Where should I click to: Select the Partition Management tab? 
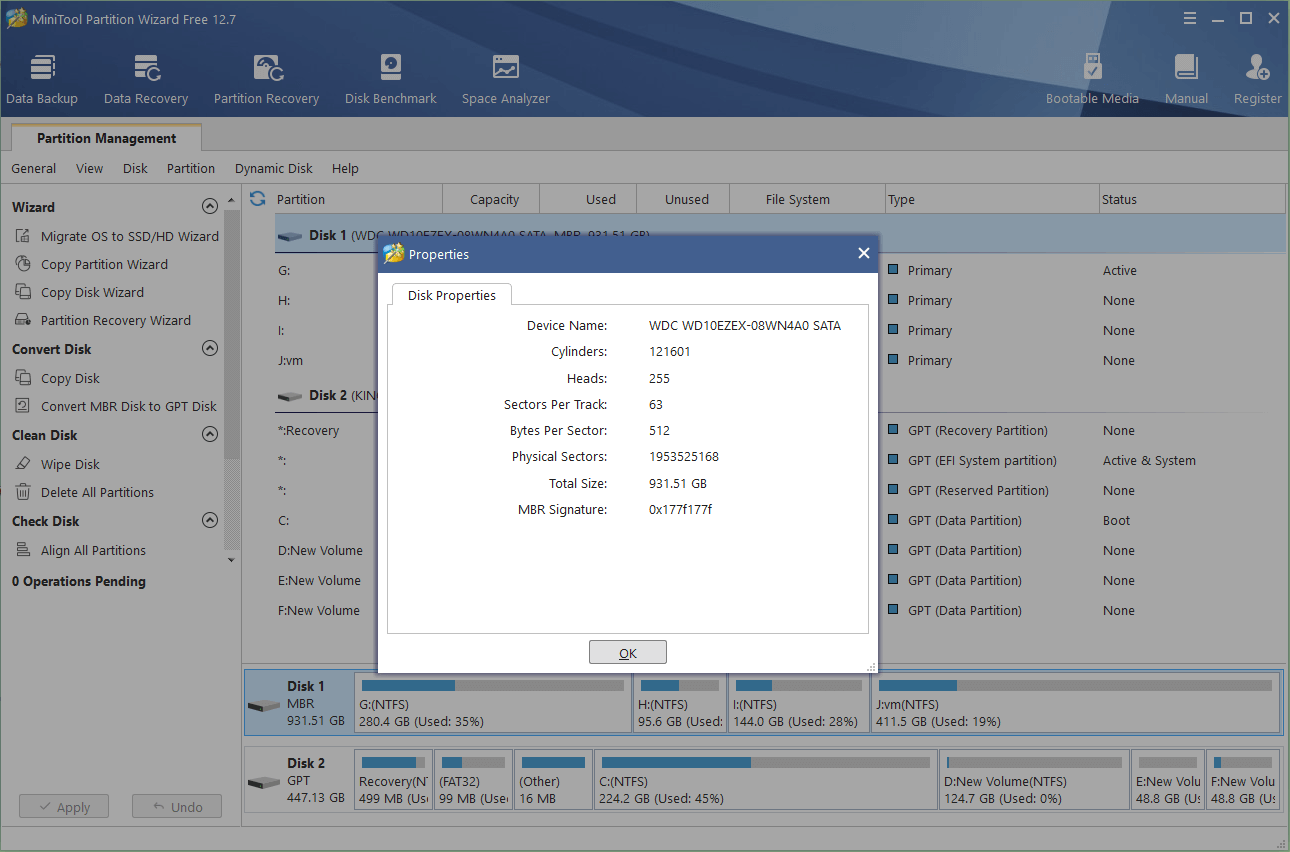pos(106,138)
